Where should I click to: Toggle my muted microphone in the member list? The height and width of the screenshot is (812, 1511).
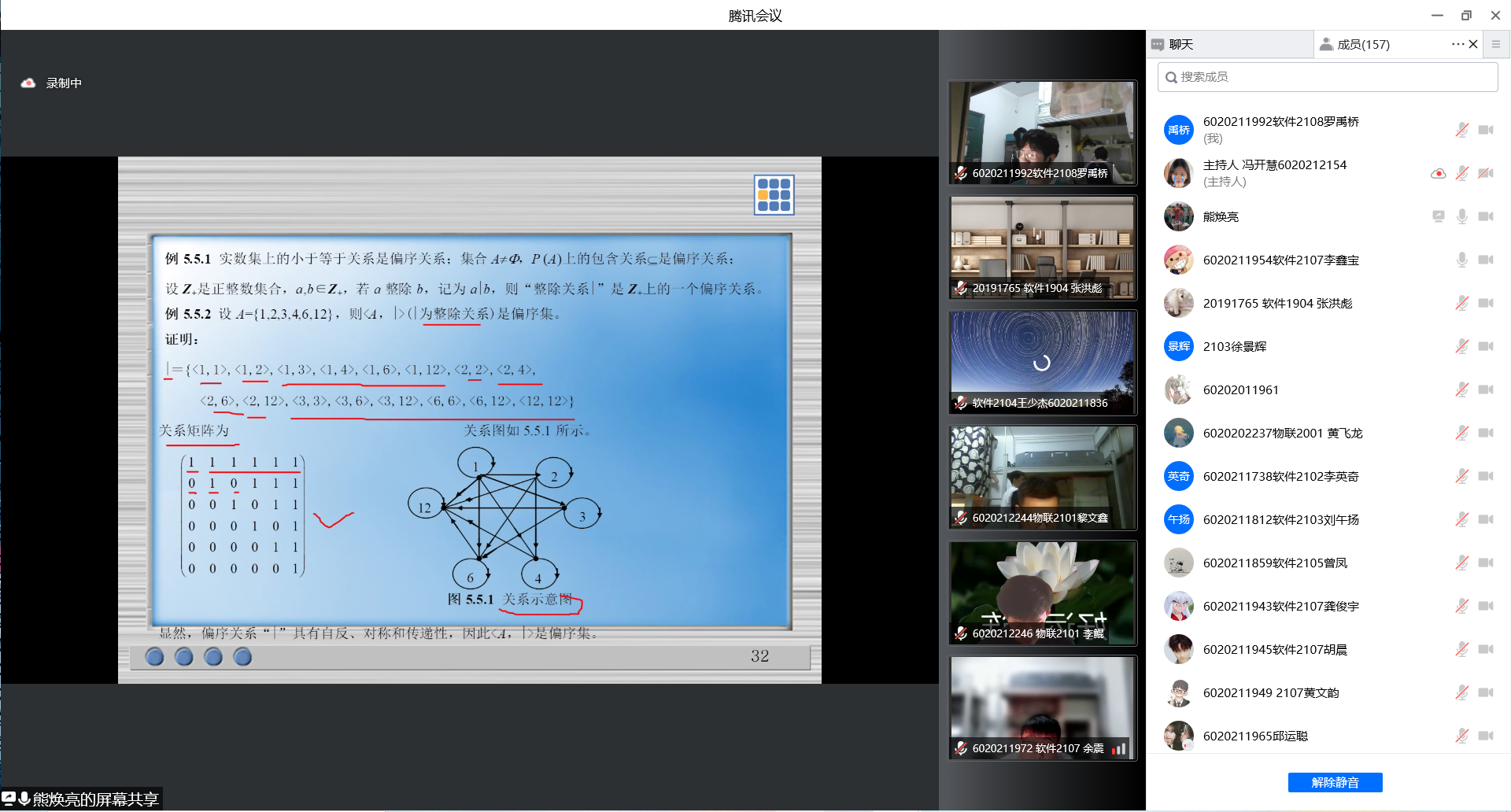click(x=1461, y=130)
